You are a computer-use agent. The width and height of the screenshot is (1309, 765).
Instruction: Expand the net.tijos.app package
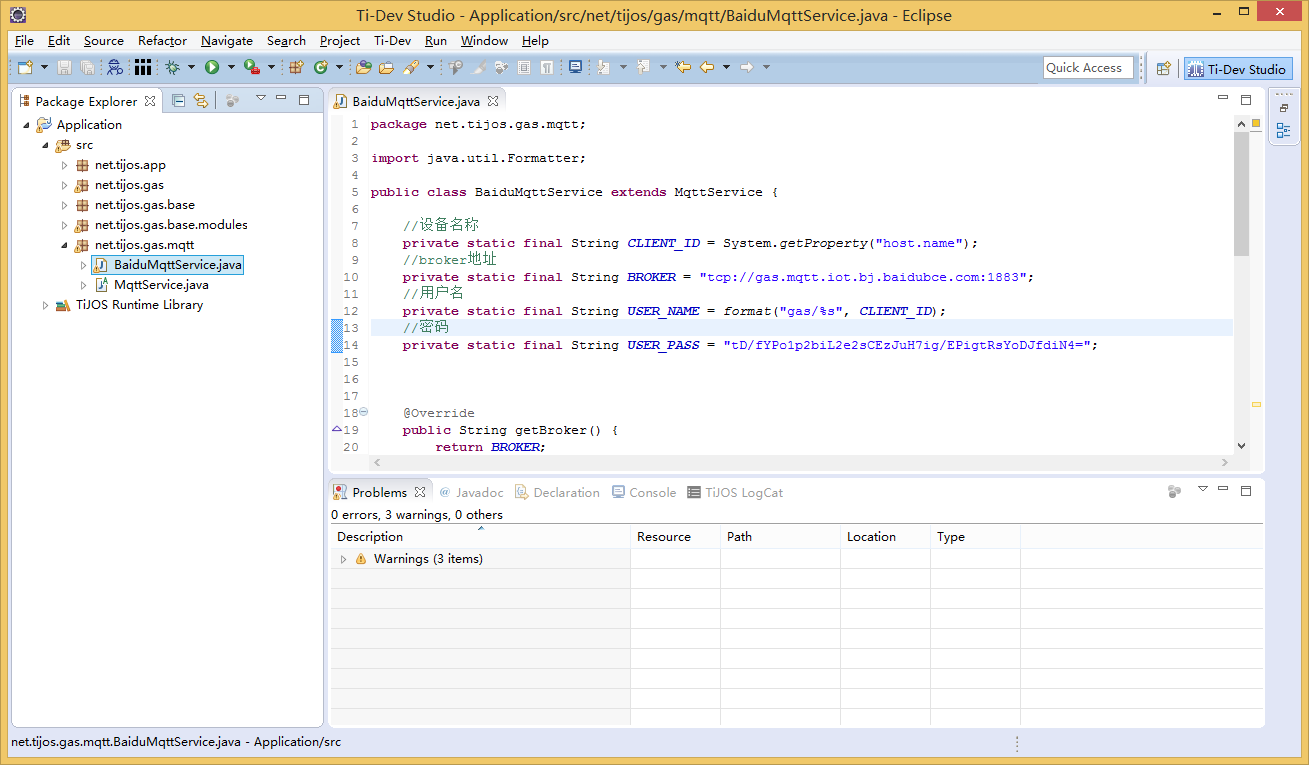click(x=65, y=165)
